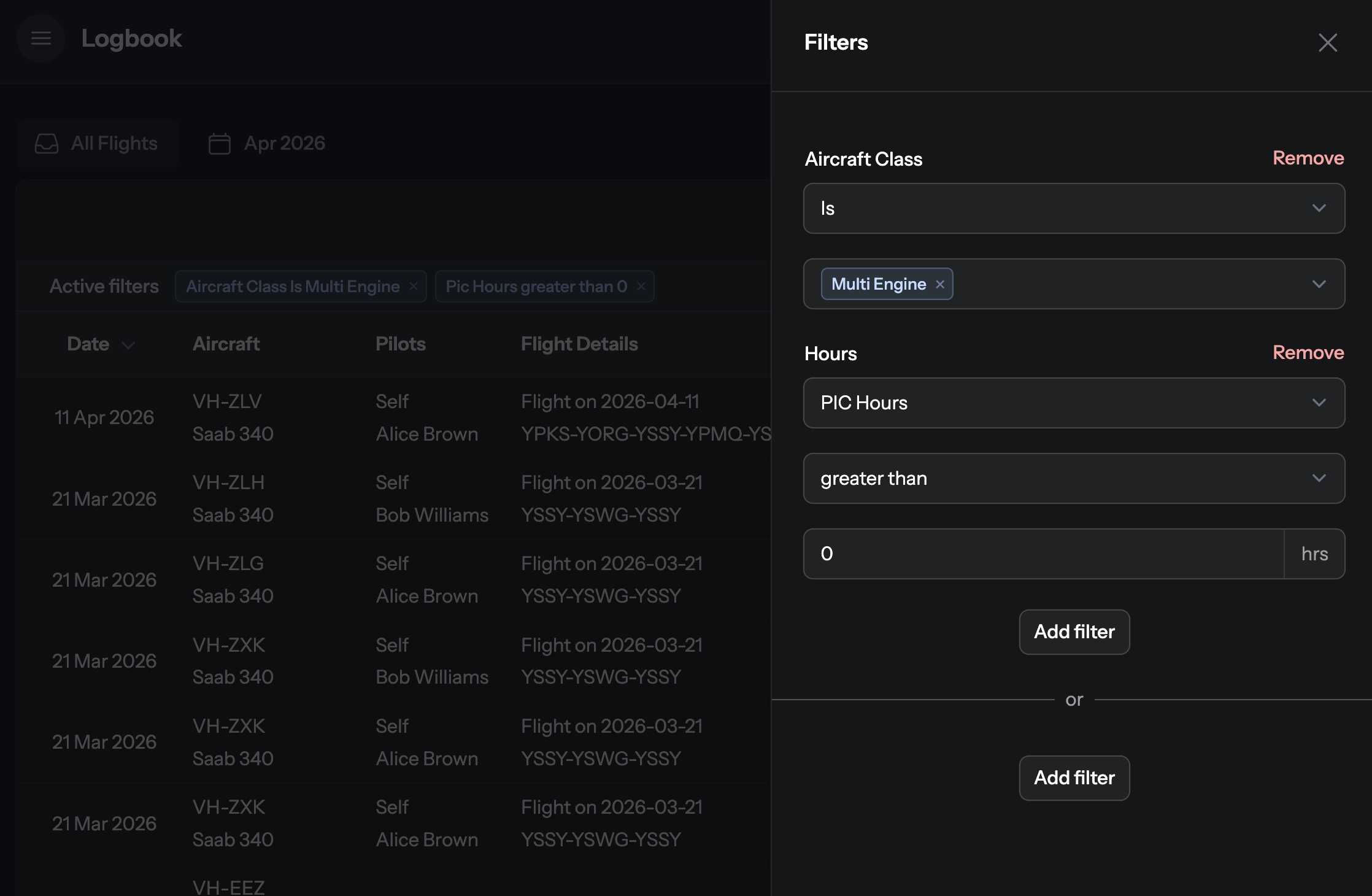Remove the Hours filter
The height and width of the screenshot is (896, 1372).
(1308, 353)
